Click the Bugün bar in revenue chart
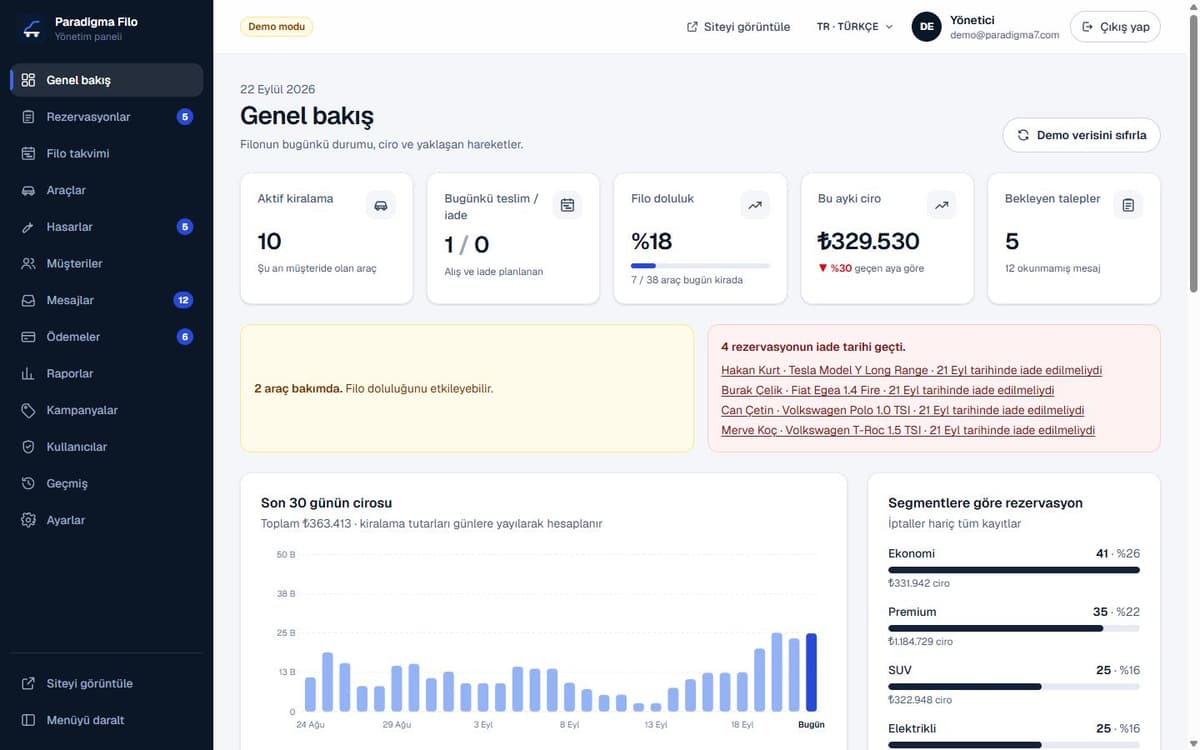1200x750 pixels. (x=811, y=672)
